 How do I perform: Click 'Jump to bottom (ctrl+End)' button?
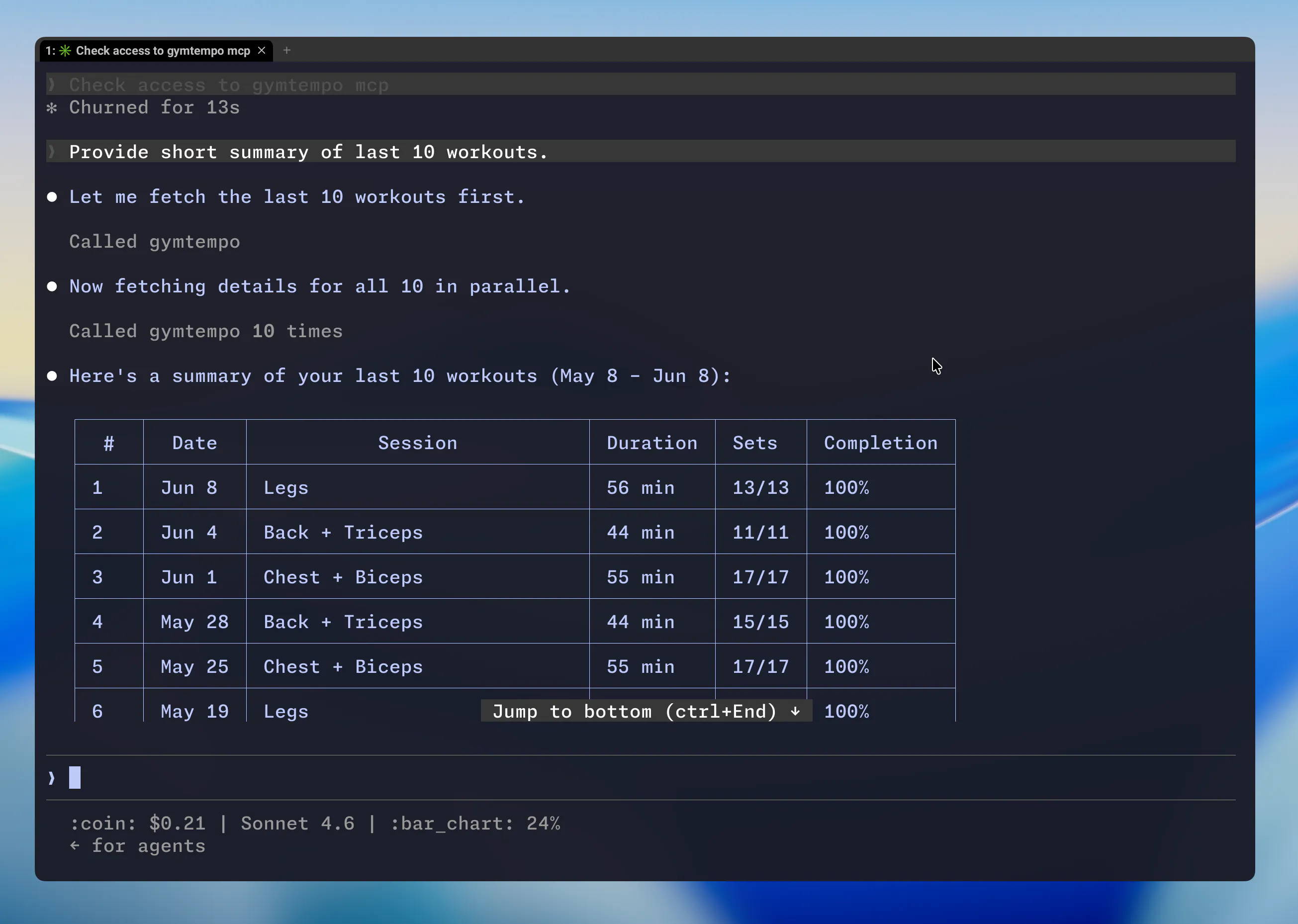pos(647,711)
